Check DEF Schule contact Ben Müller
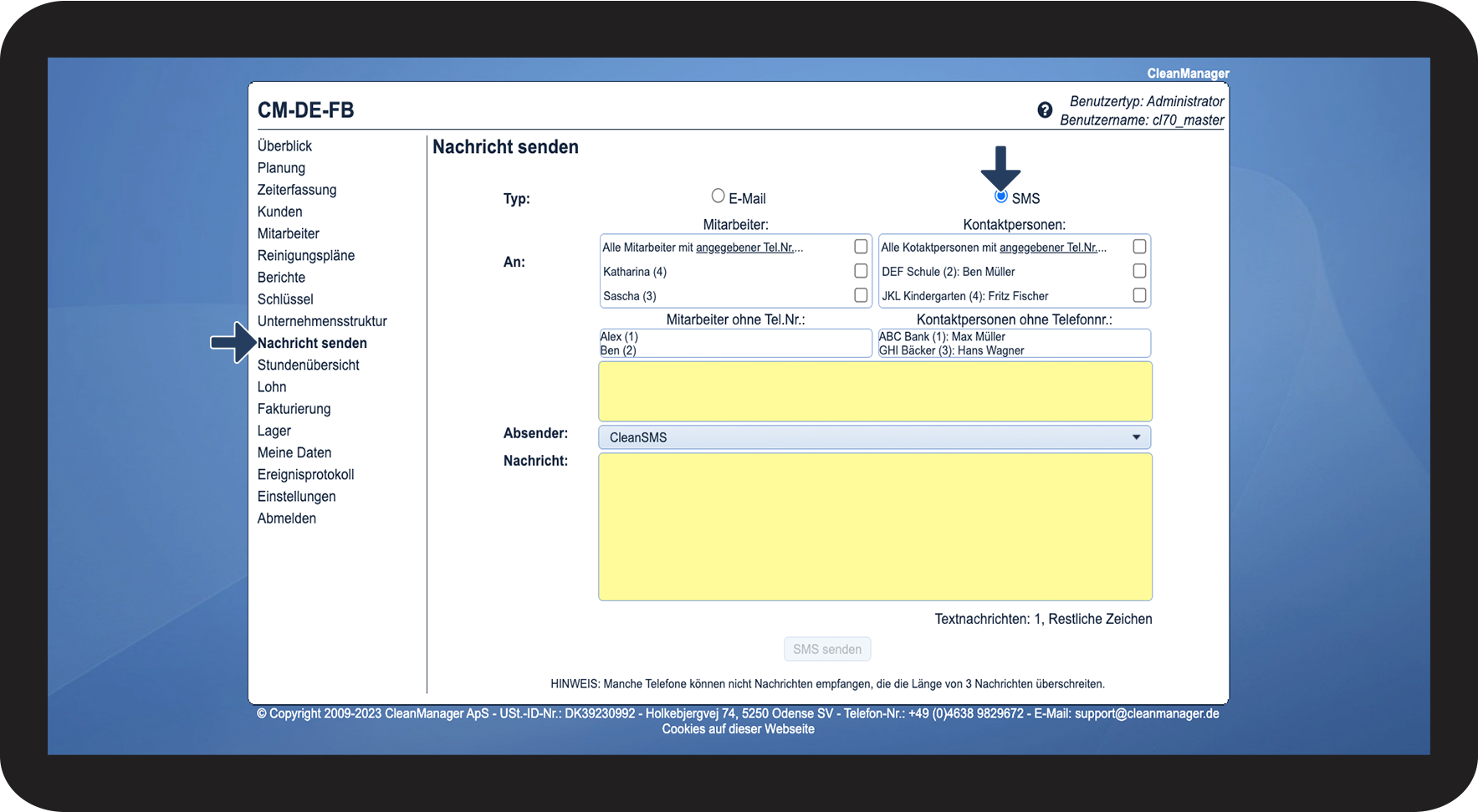 click(1138, 271)
